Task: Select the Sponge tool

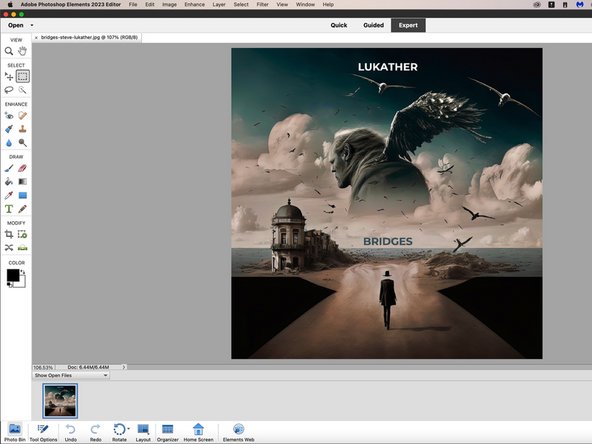Action: pos(23,143)
